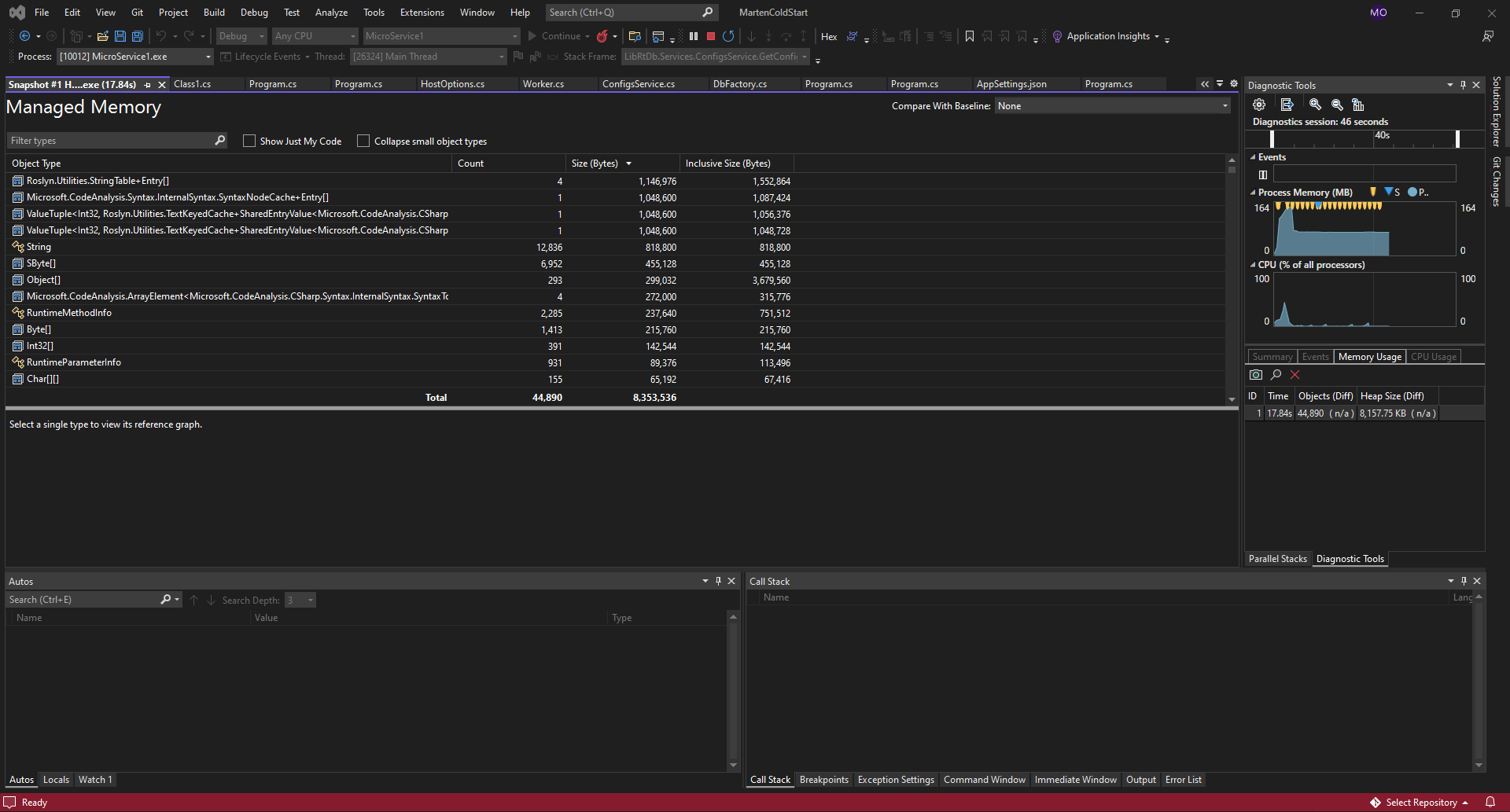Open the Diagnostic Tools settings gear

1259,104
